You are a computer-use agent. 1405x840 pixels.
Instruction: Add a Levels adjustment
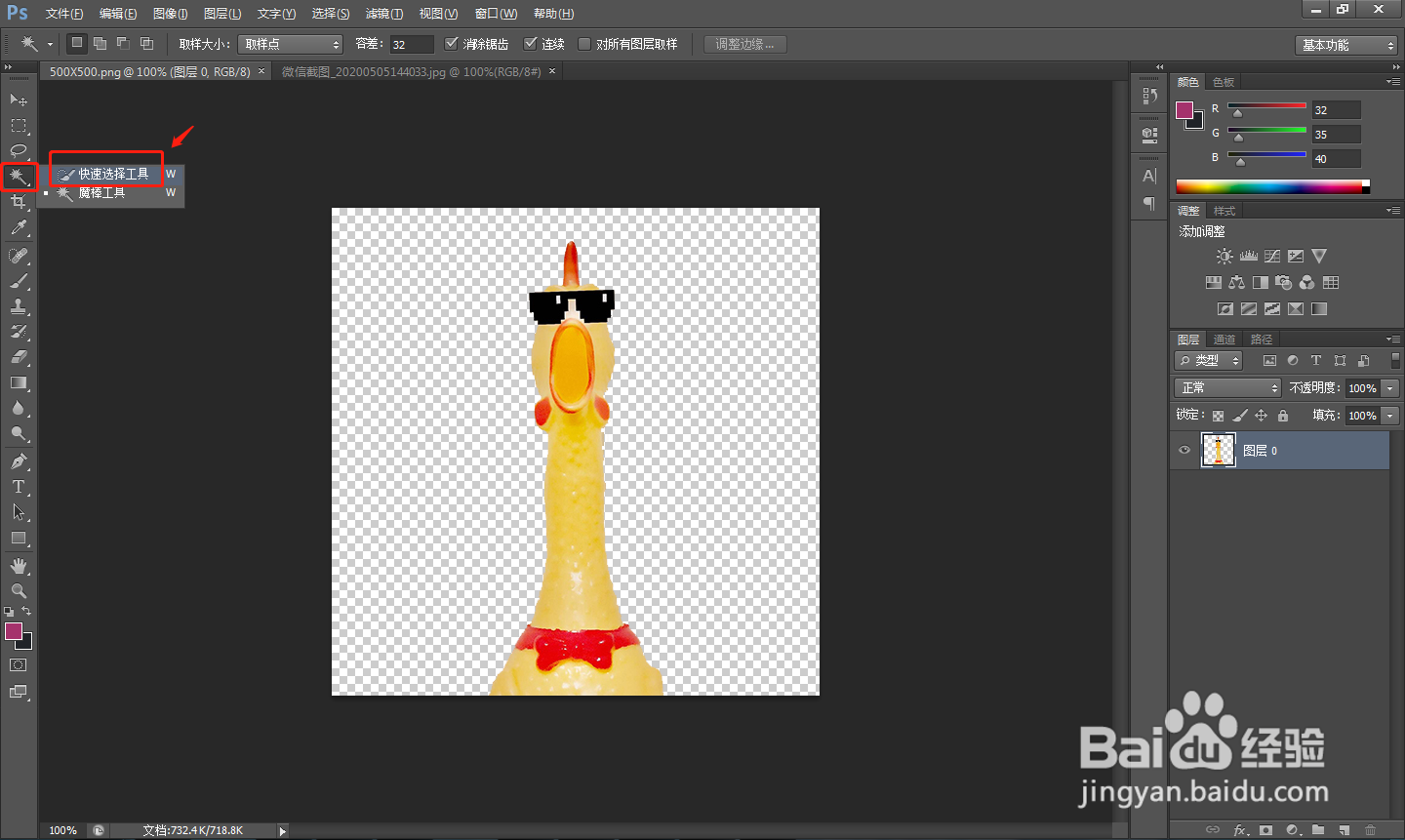(1249, 256)
